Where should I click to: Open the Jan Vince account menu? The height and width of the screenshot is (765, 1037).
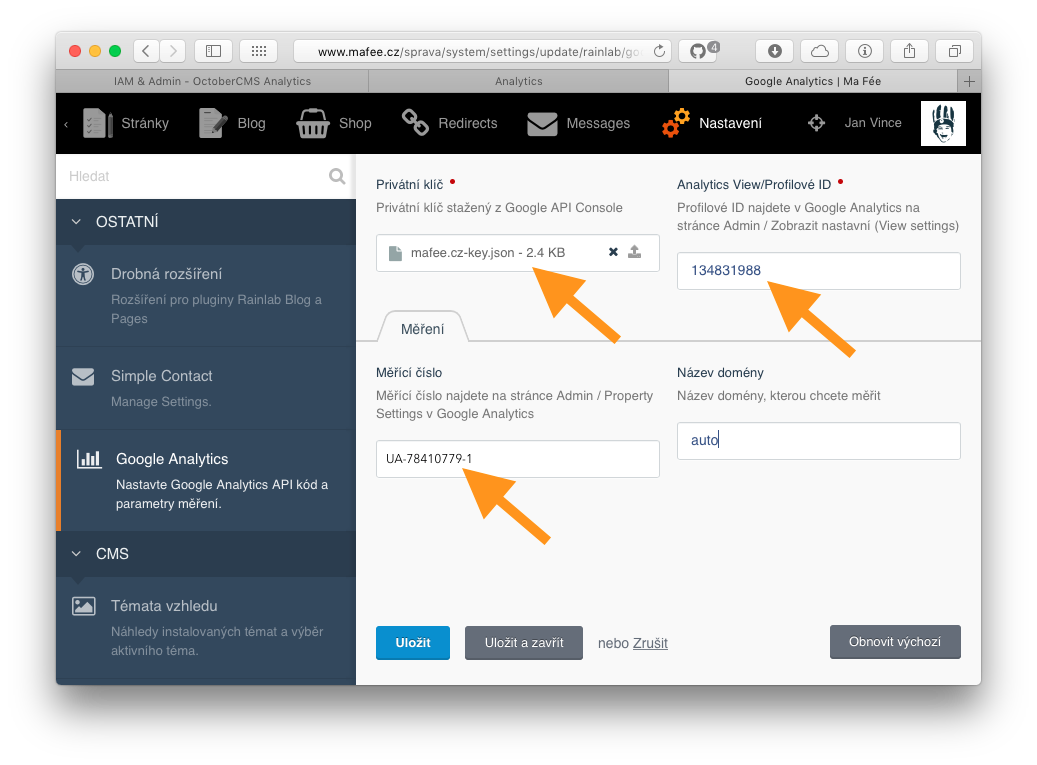[872, 123]
